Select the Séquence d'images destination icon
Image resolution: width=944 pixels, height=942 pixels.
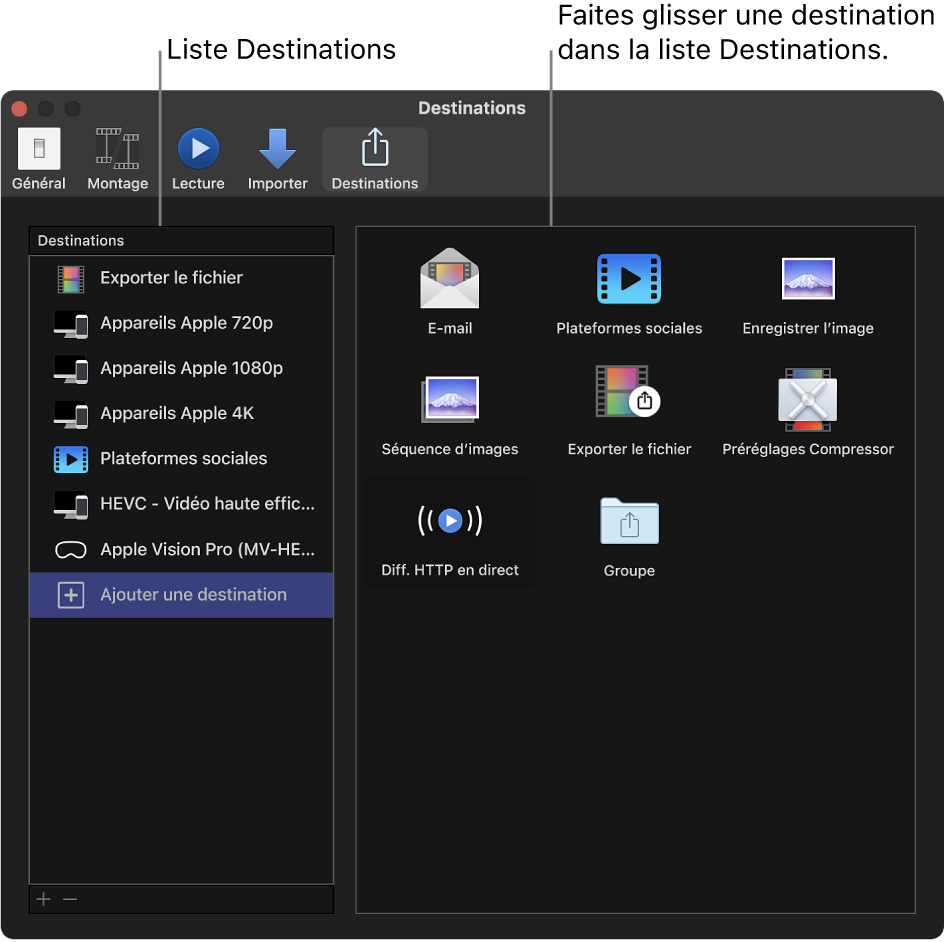click(449, 410)
